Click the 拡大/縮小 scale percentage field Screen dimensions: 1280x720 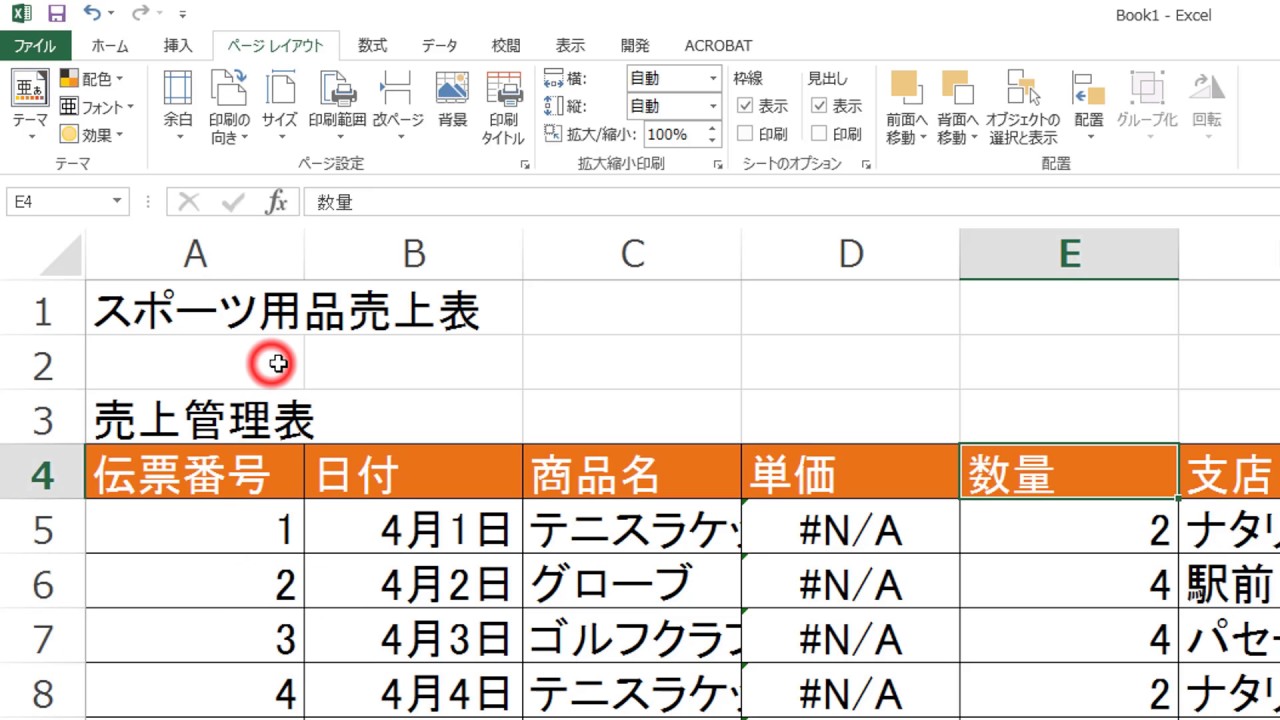pyautogui.click(x=673, y=134)
